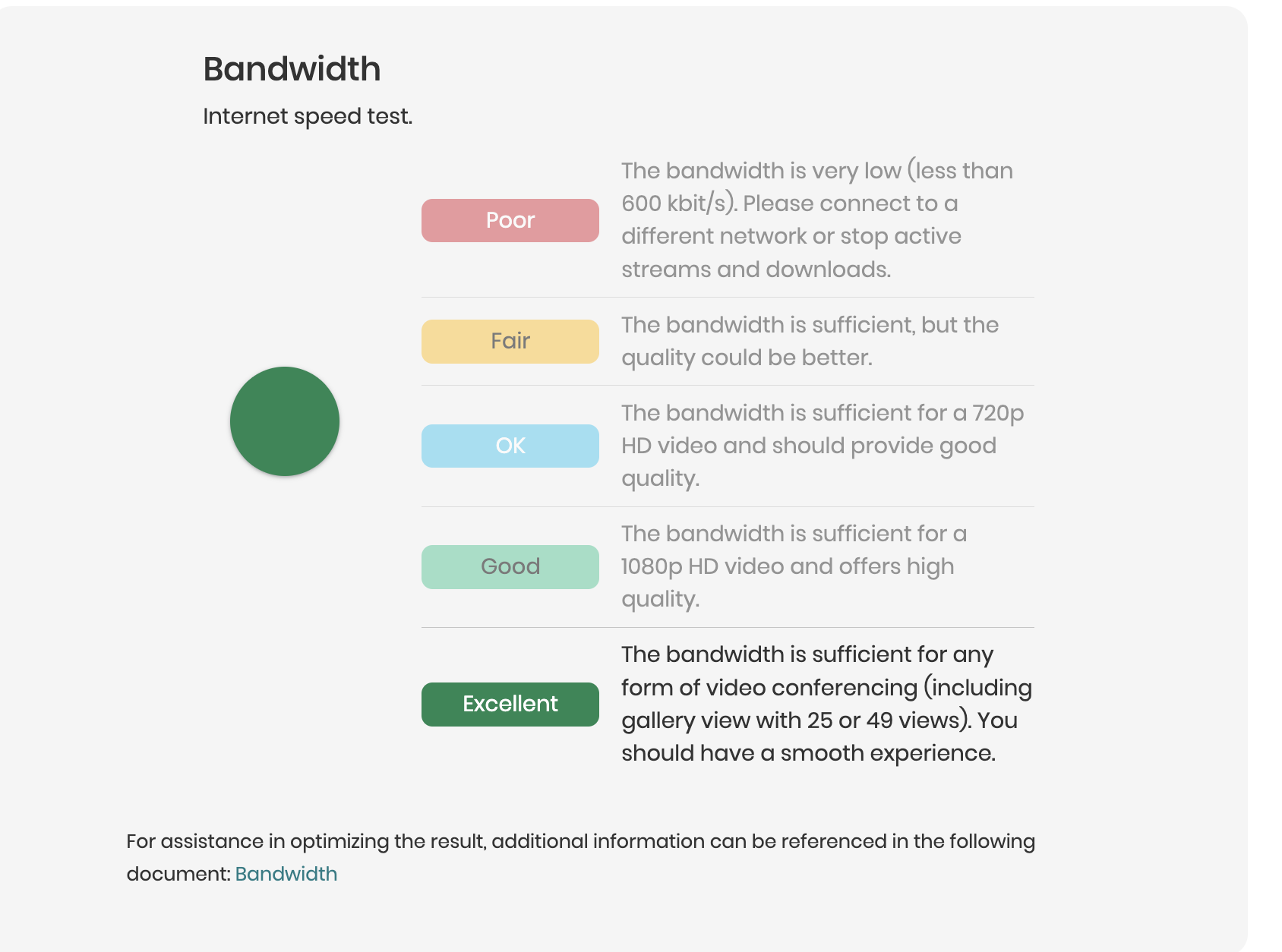Click the assistance note about optimizing result
The image size is (1282, 952).
tap(580, 857)
